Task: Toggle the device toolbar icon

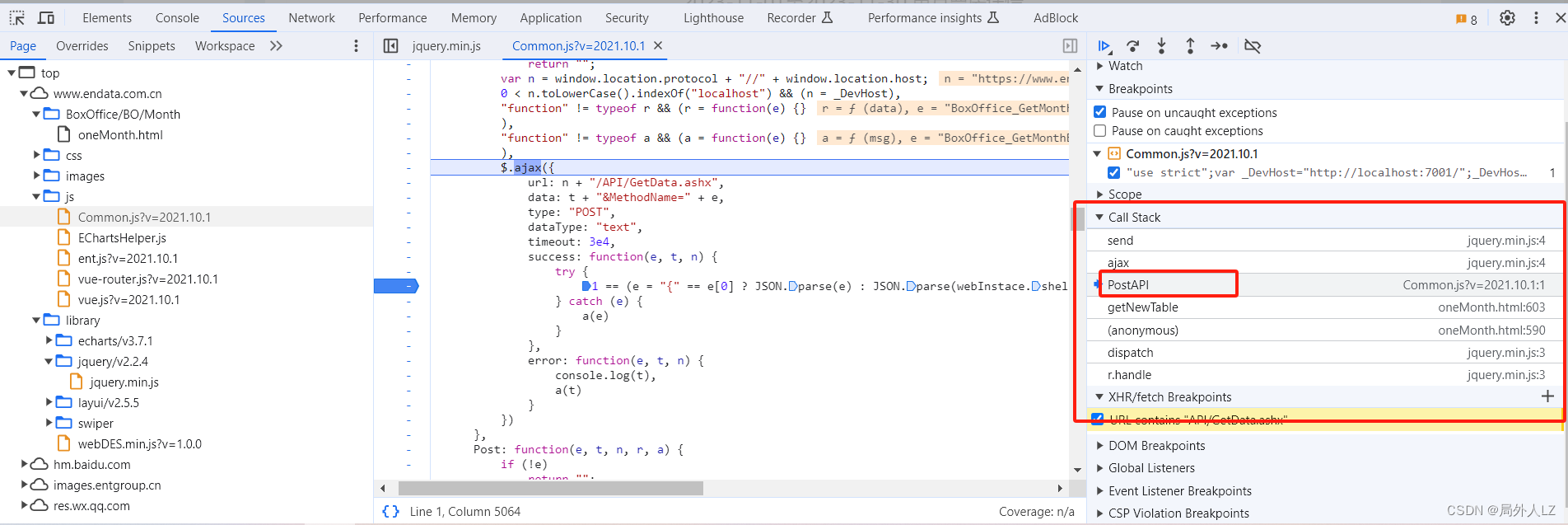Action: click(46, 17)
